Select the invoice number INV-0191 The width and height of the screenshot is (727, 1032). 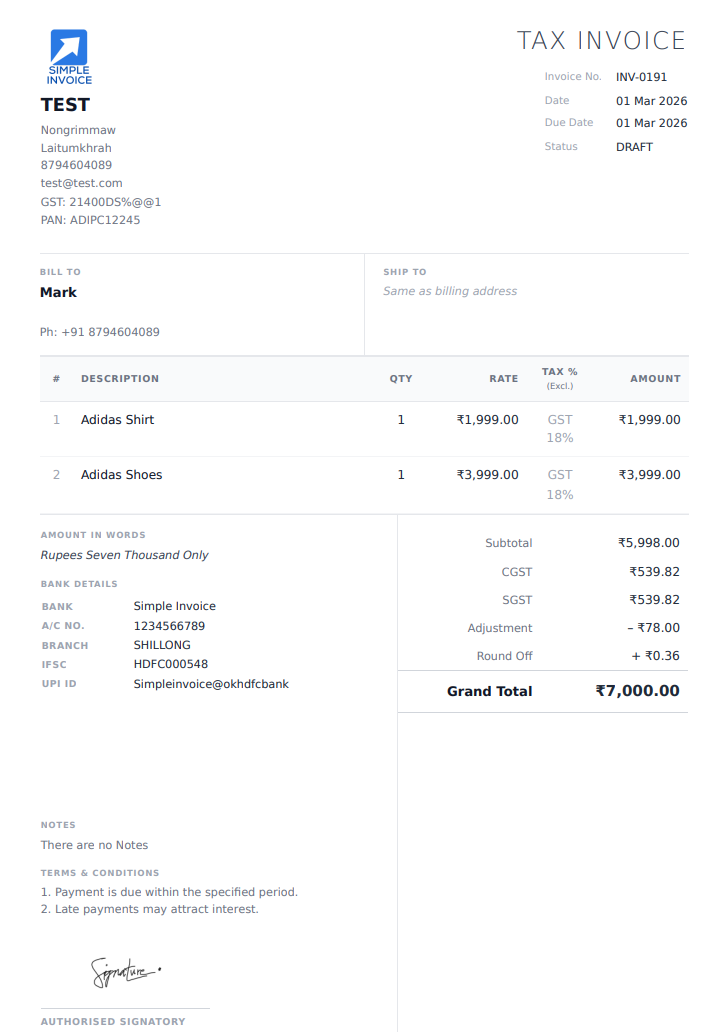click(x=641, y=77)
